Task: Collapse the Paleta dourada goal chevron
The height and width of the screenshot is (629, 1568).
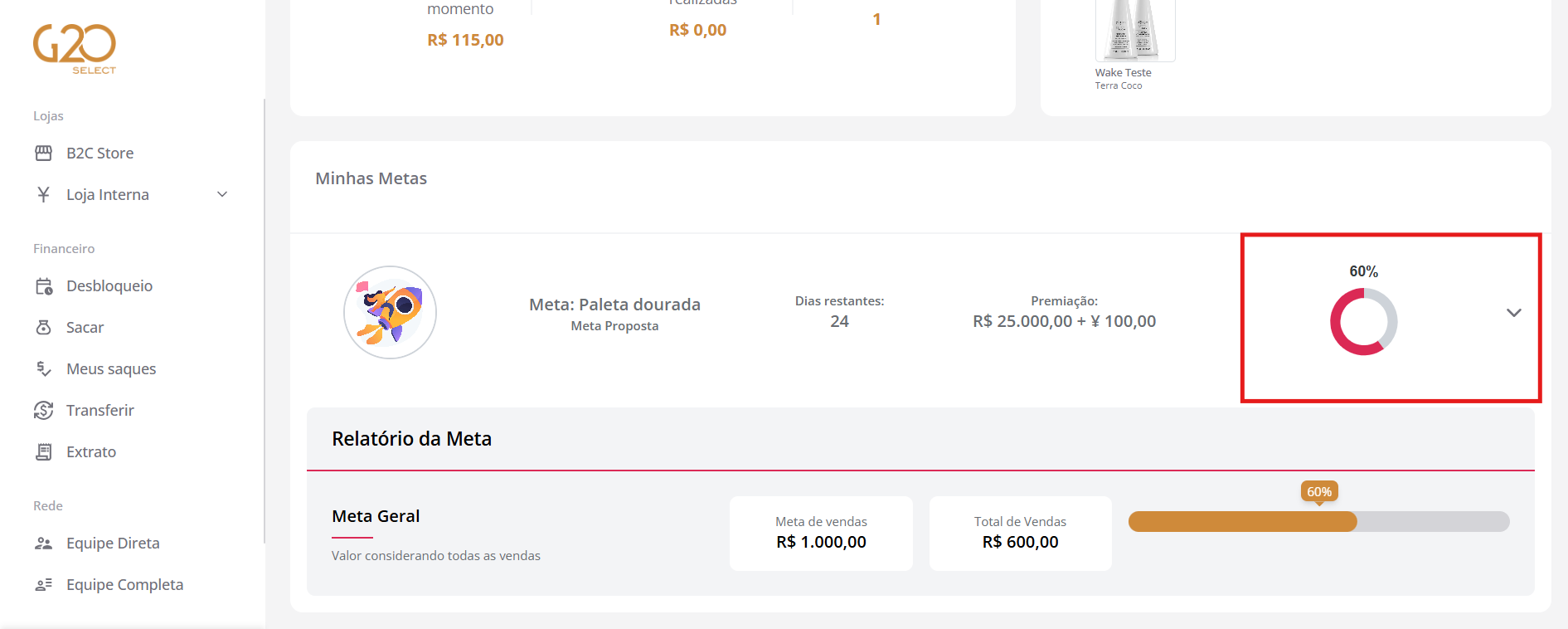Action: 1513,313
